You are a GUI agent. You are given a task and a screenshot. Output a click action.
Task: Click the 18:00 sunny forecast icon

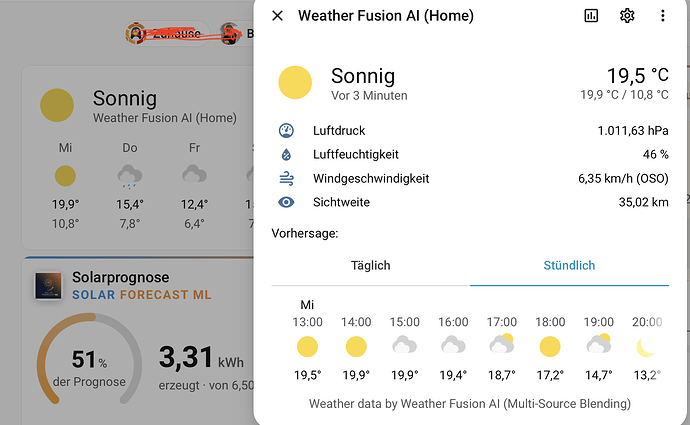click(550, 347)
